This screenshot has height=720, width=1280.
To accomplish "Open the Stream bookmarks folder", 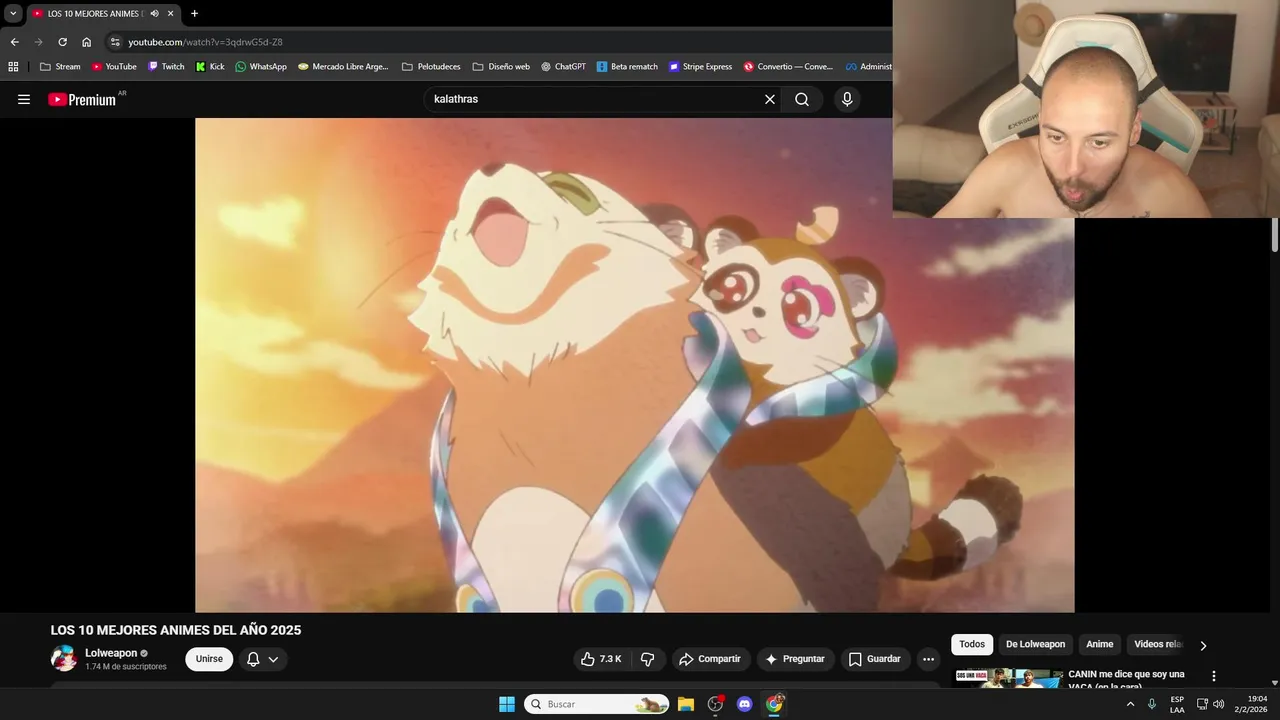I will click(x=60, y=67).
